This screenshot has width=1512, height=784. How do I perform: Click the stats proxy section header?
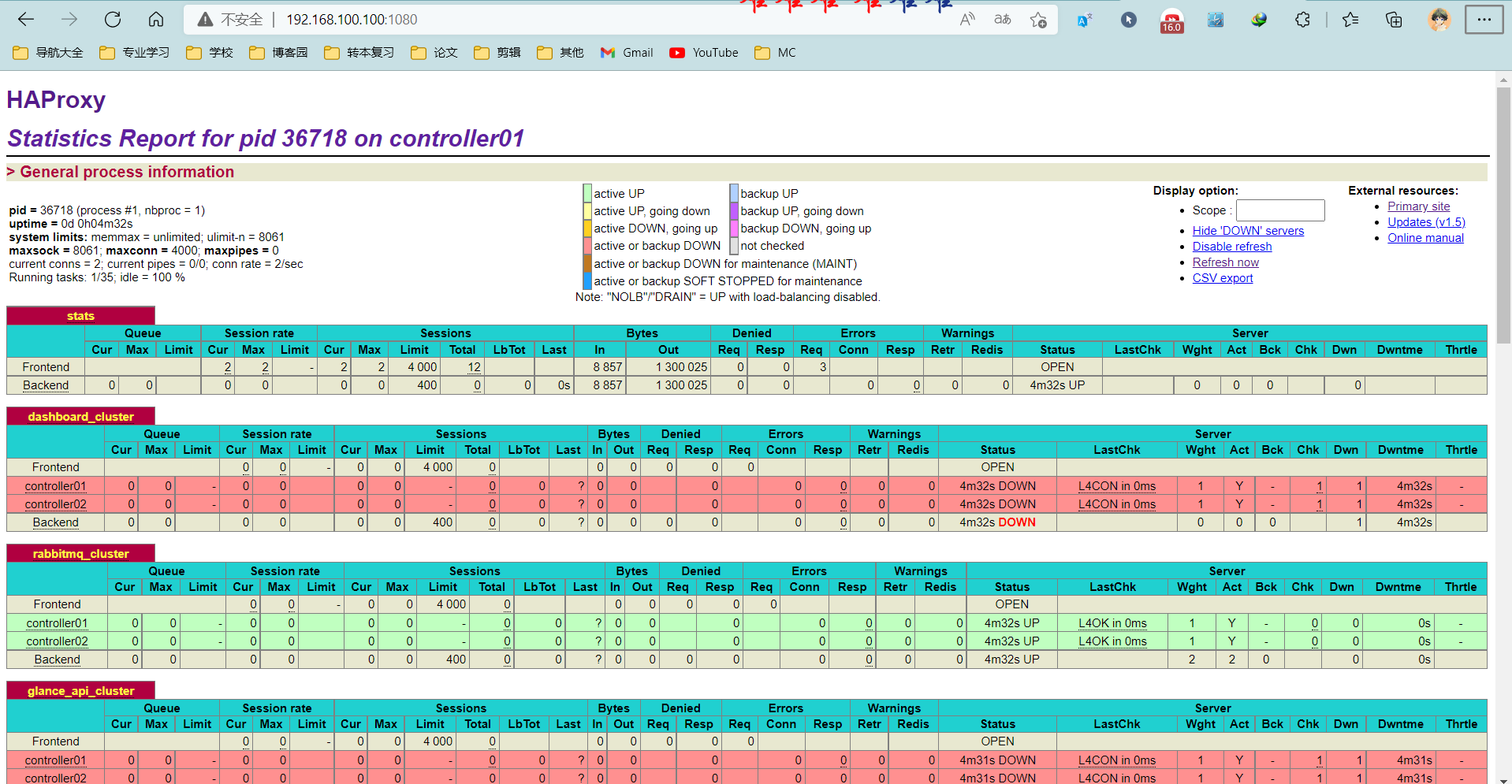click(x=80, y=316)
